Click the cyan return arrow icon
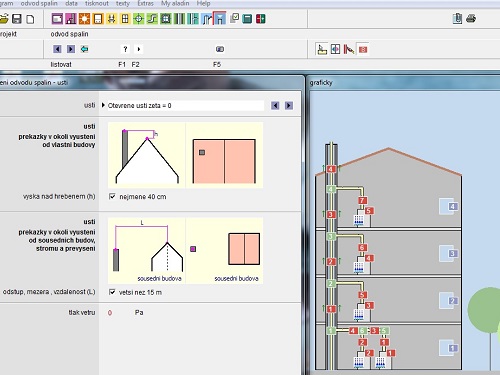This screenshot has height=375, width=500. [85, 49]
